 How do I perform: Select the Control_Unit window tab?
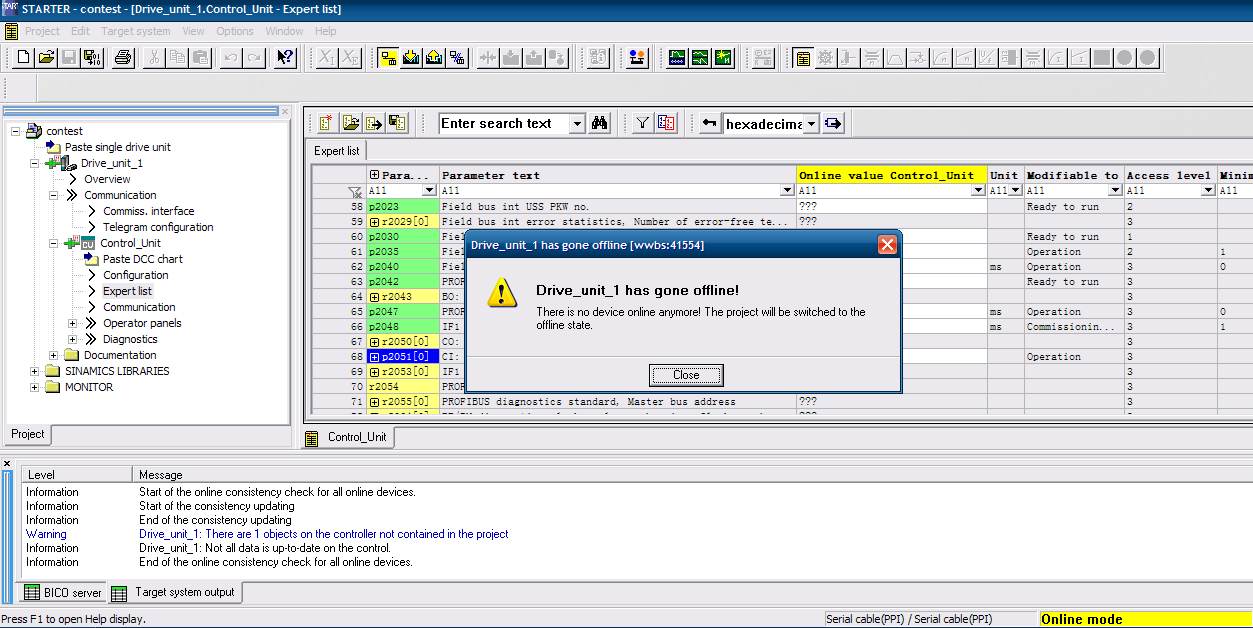[348, 437]
